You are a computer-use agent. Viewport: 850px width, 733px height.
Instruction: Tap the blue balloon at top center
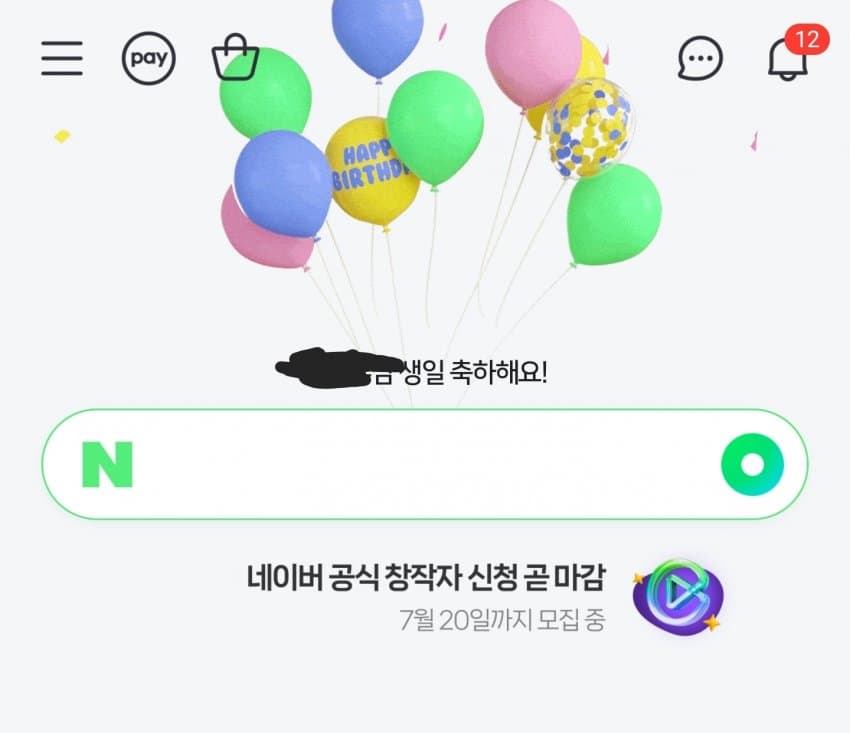tap(377, 38)
